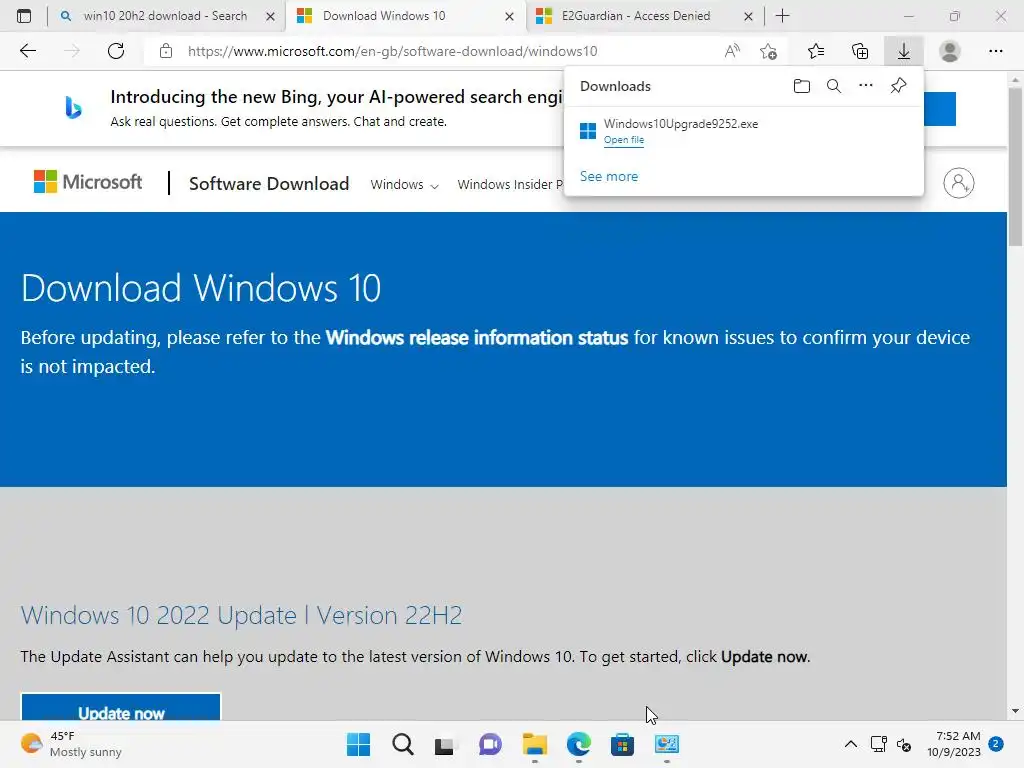
Task: Open browser profile avatar
Action: 950,51
